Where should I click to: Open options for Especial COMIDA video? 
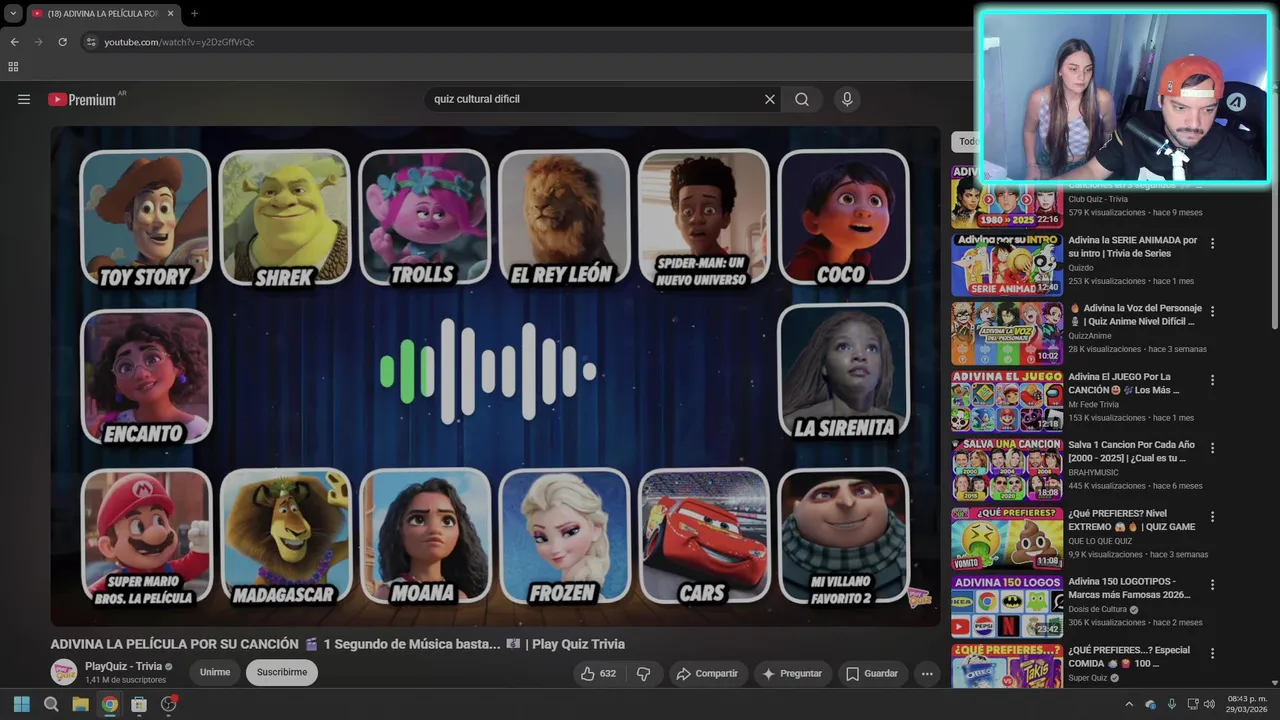[1213, 653]
